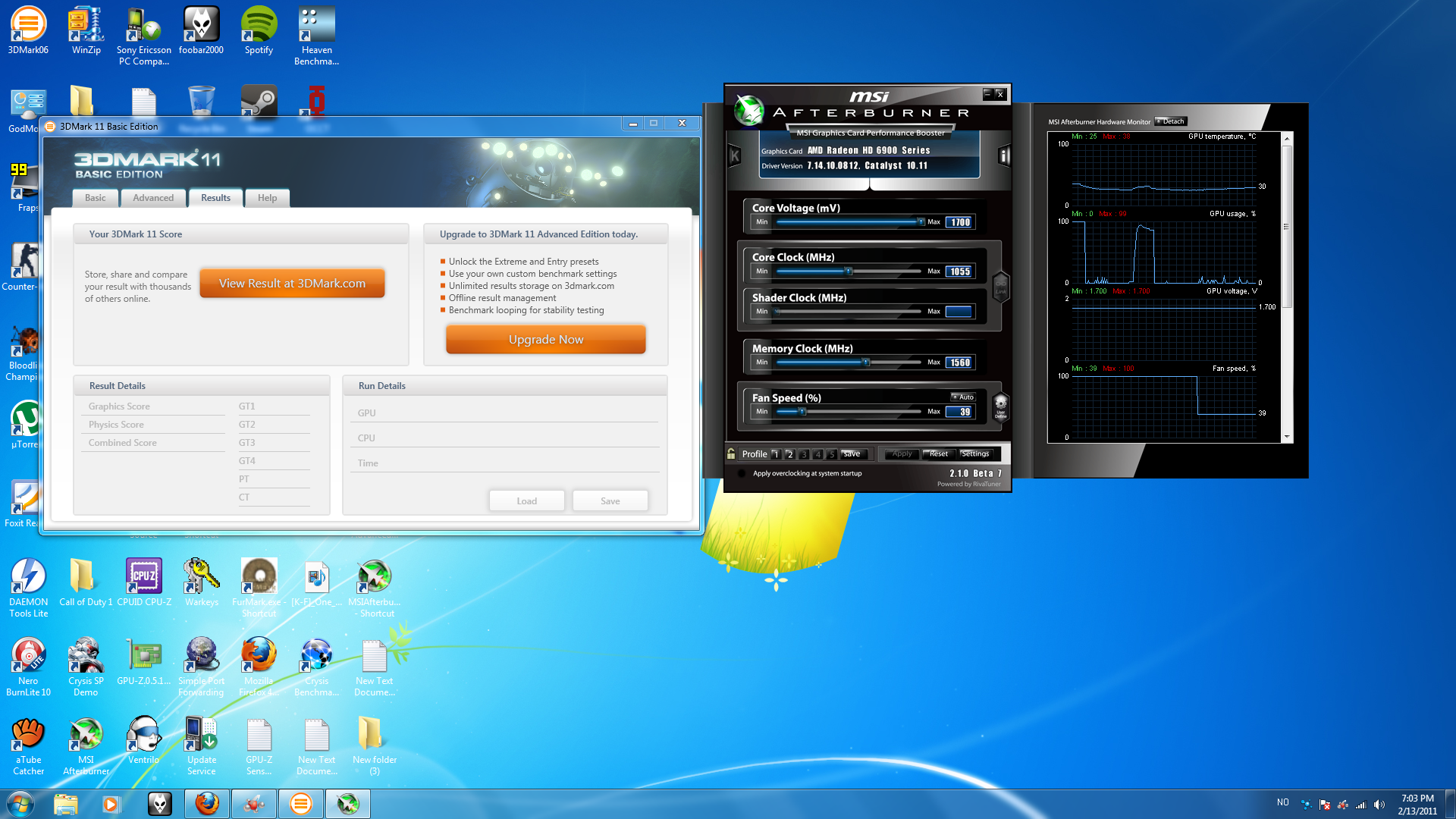
Task: Click the empty Shader Clock value field
Action: pyautogui.click(x=959, y=312)
